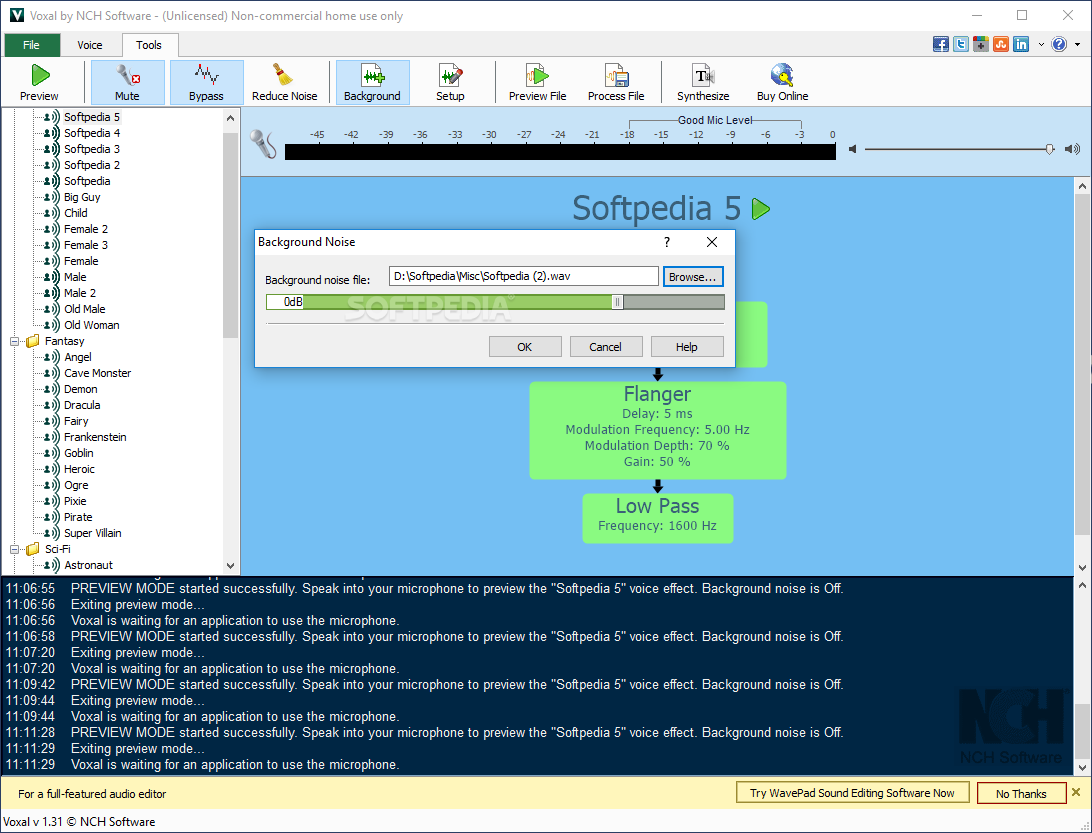Select the Super Villain voice

click(x=93, y=534)
